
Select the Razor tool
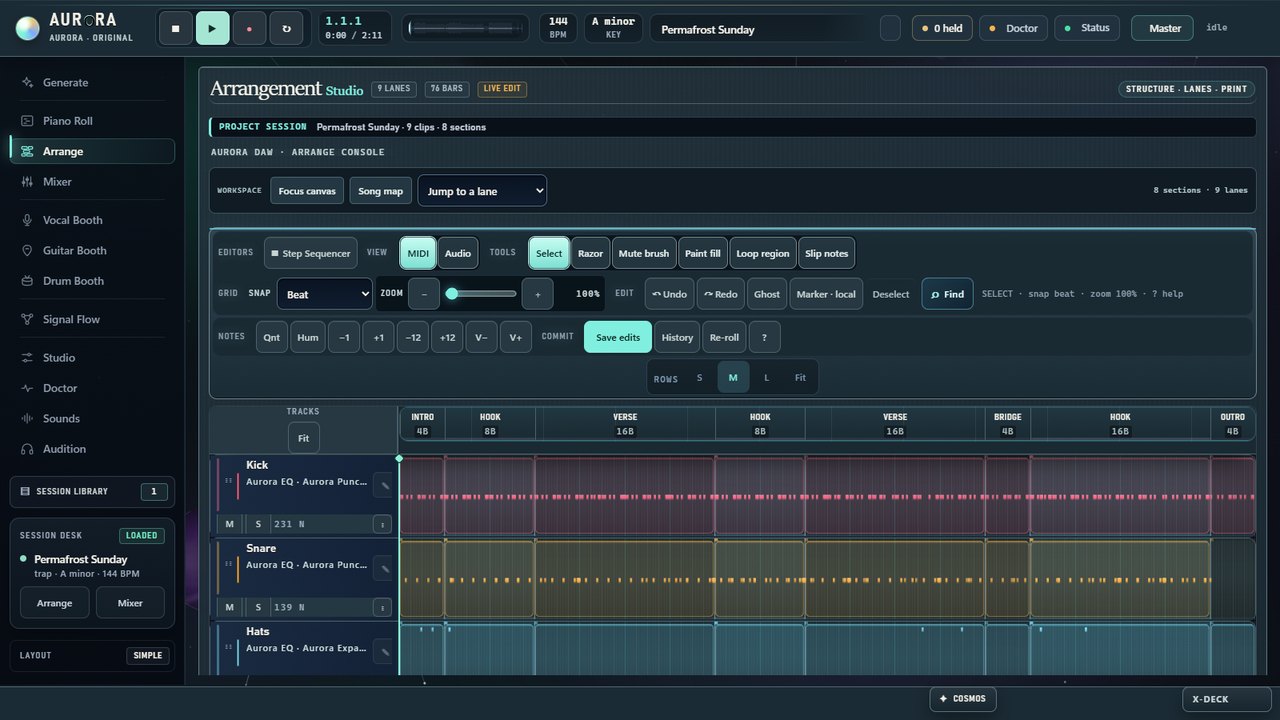(x=591, y=253)
